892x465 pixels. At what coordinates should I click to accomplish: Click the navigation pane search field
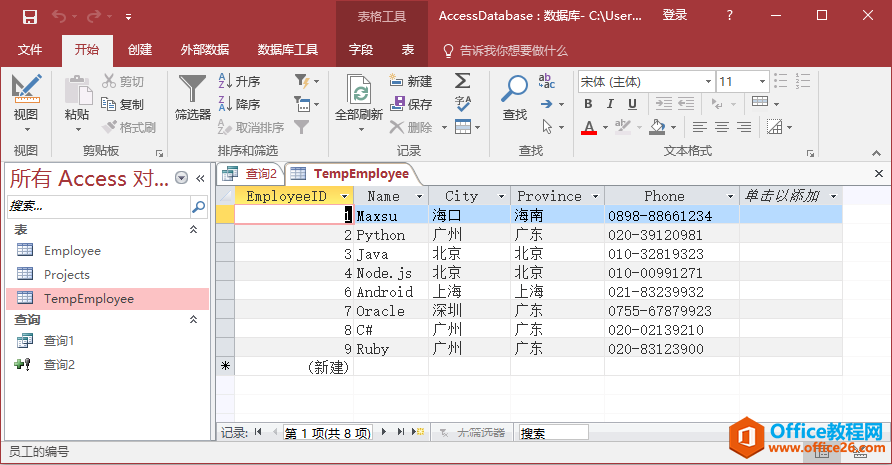click(x=98, y=206)
